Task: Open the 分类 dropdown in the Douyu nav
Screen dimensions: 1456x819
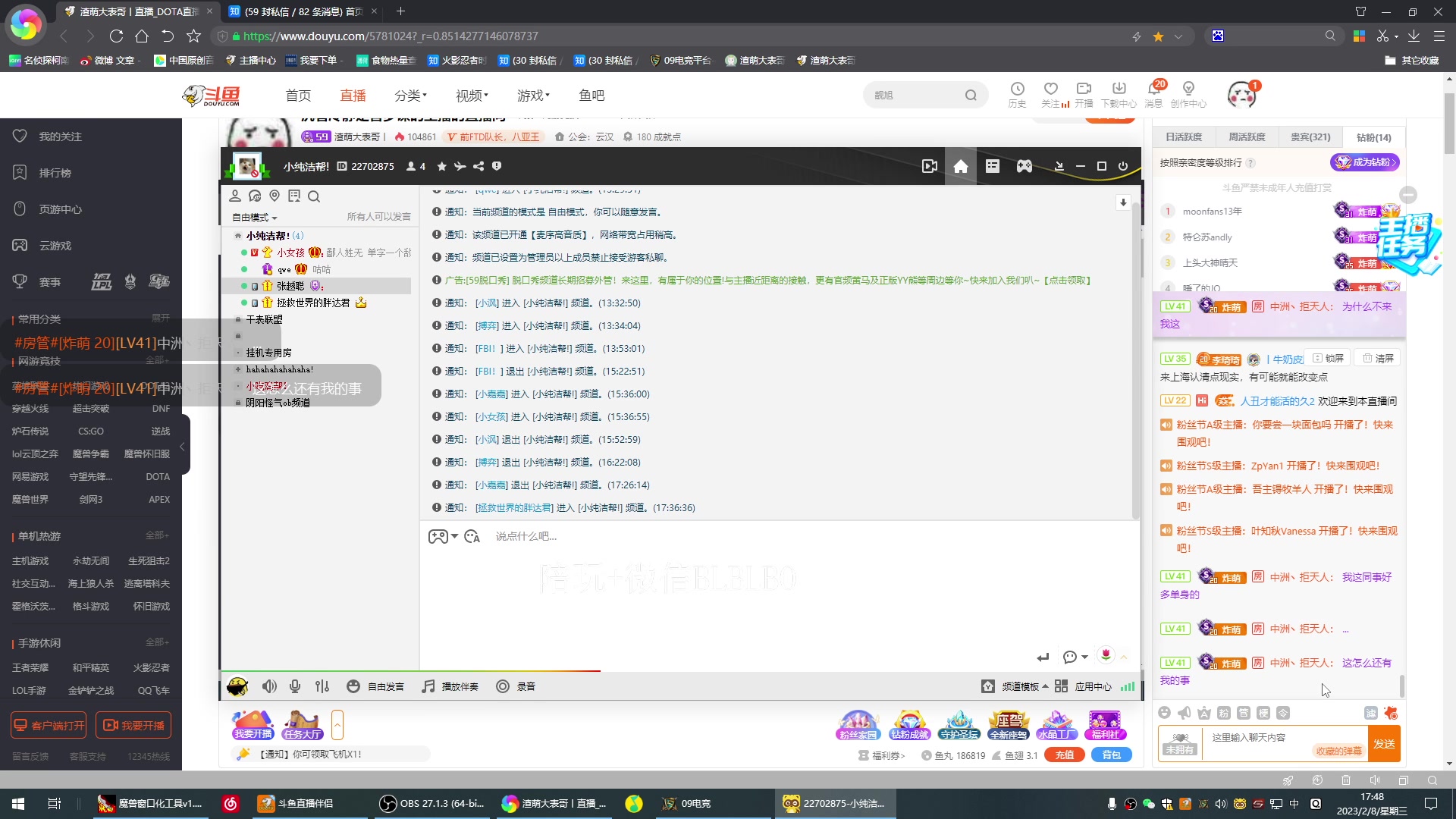Action: click(410, 96)
